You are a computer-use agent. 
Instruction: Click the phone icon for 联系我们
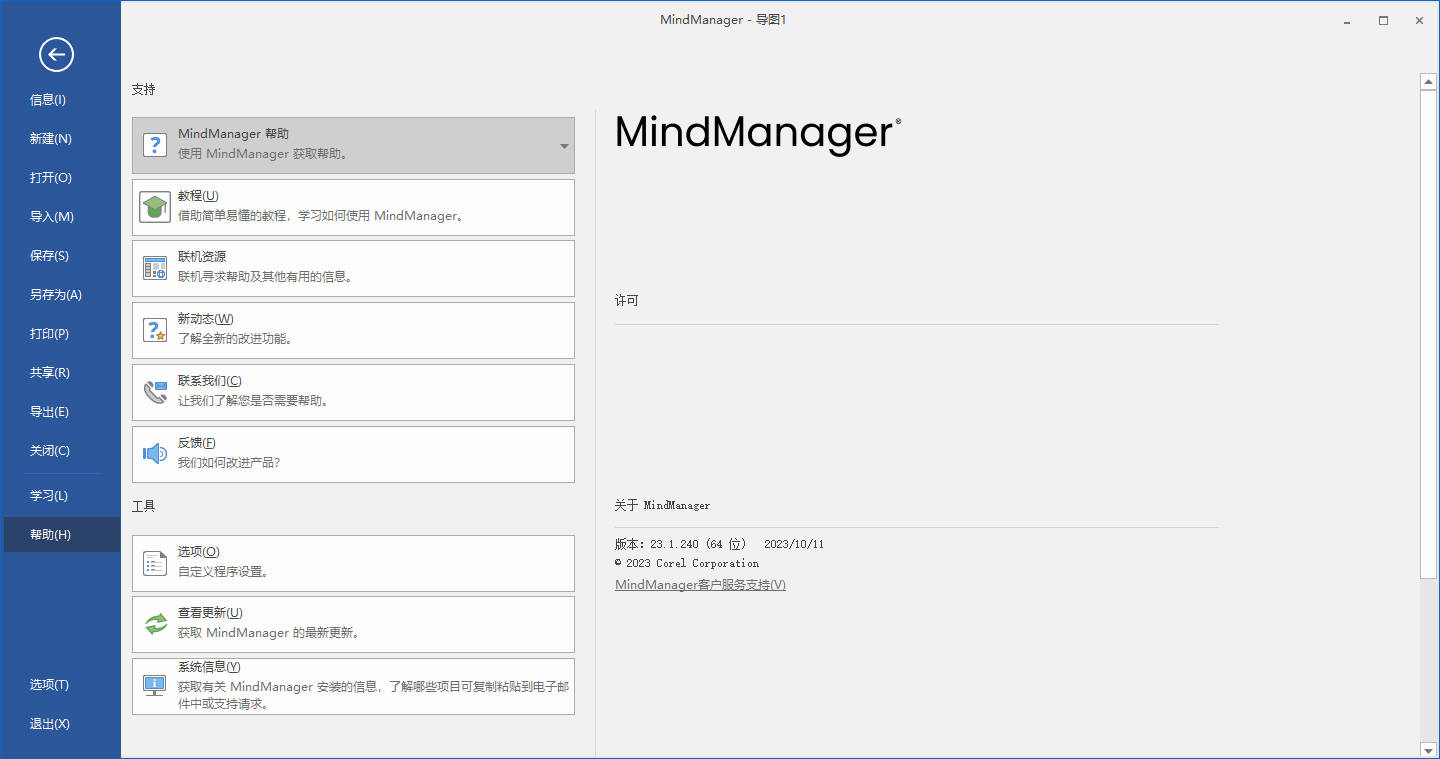(154, 392)
